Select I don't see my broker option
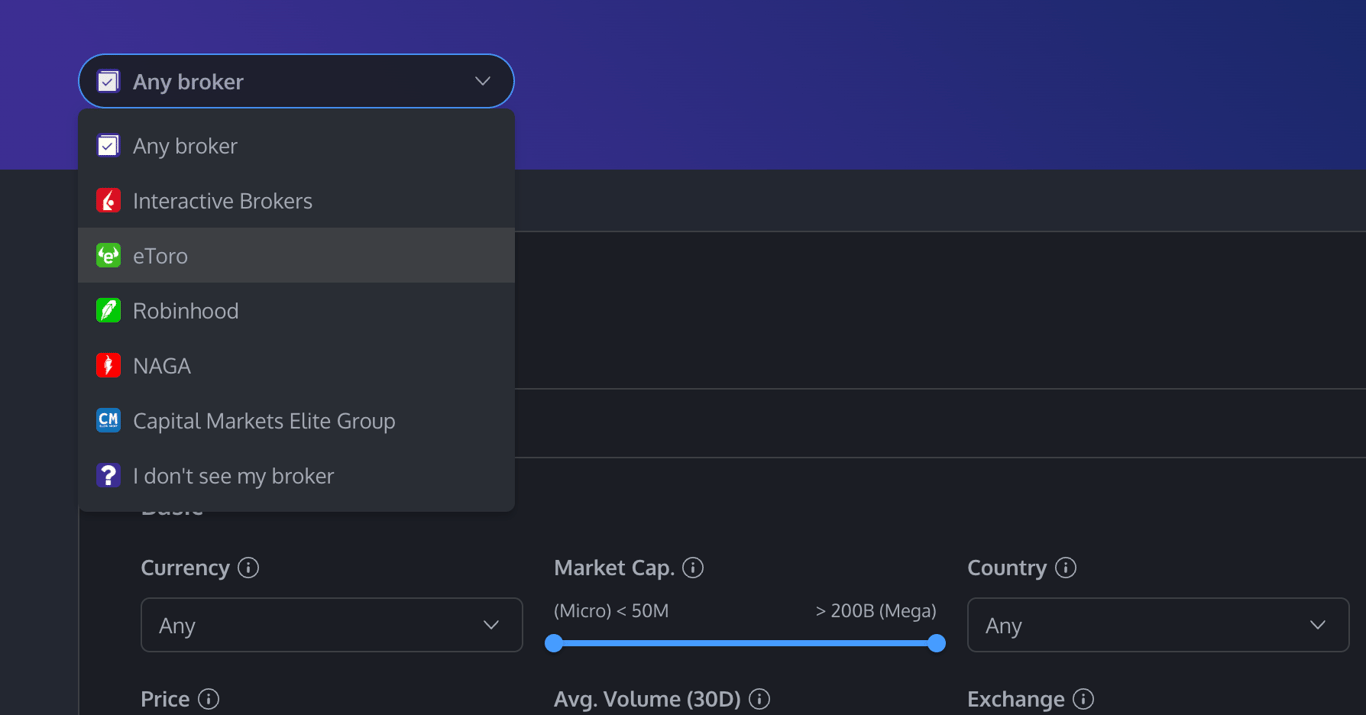 pyautogui.click(x=296, y=476)
